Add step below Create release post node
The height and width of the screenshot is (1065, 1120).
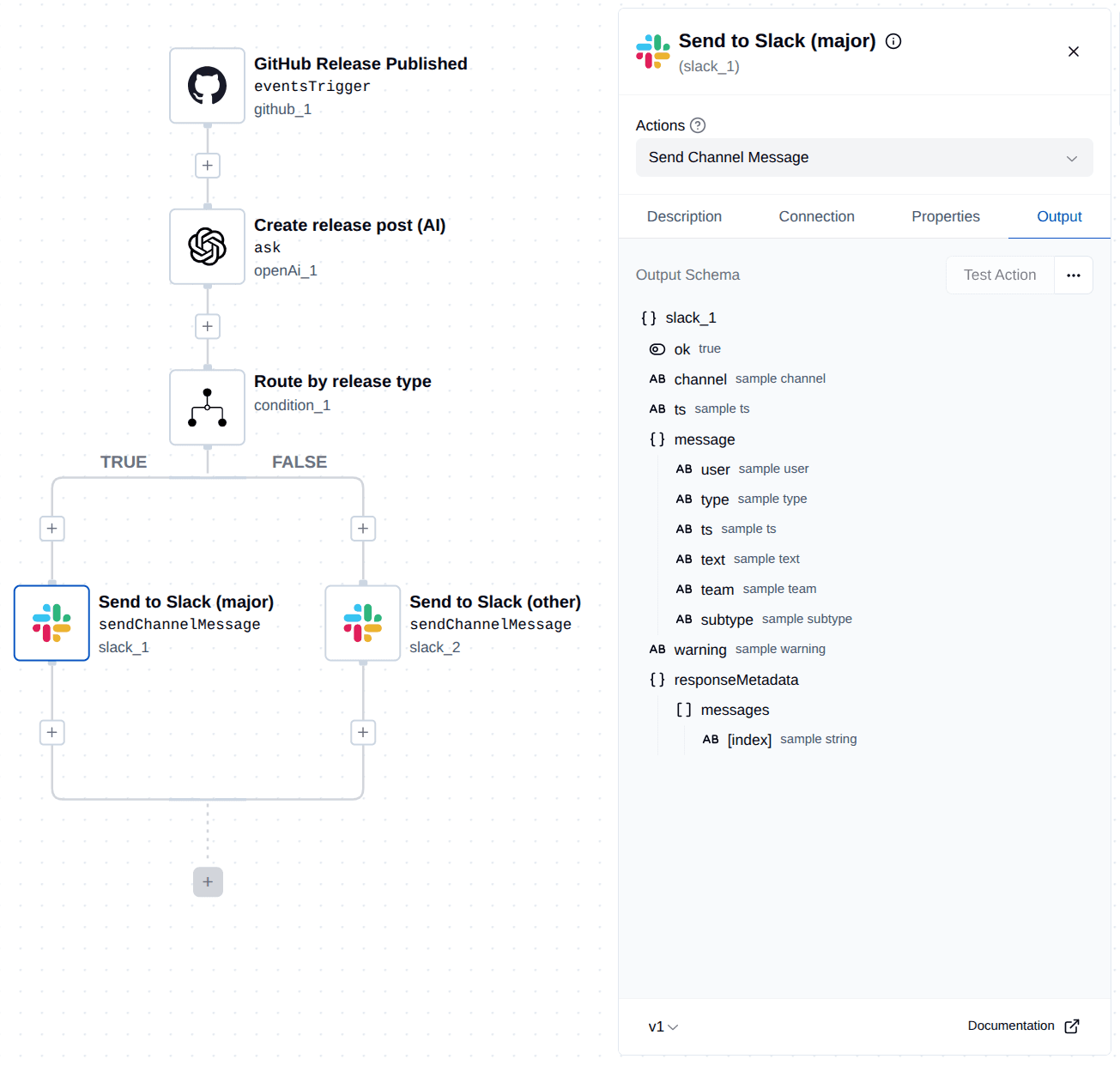point(207,327)
